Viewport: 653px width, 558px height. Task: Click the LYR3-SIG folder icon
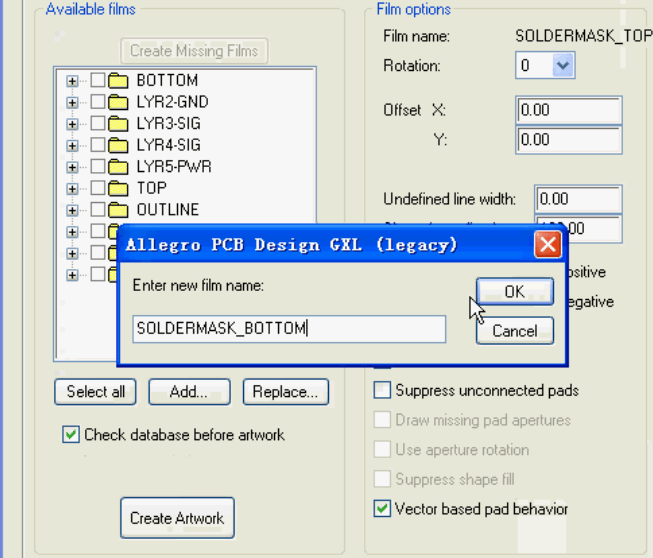(x=118, y=124)
